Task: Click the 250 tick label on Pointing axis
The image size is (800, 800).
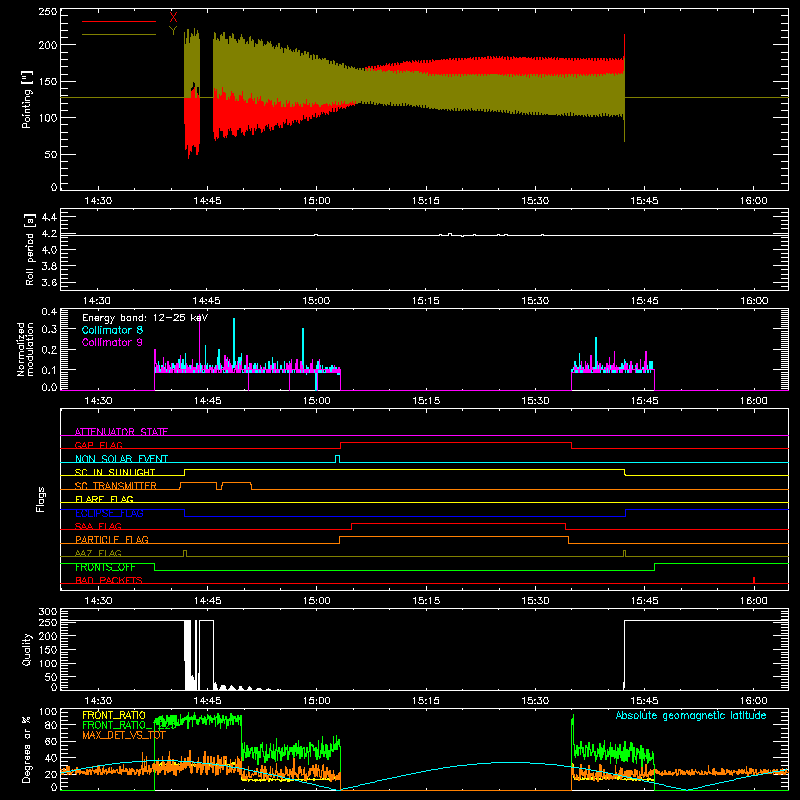Action: click(48, 11)
